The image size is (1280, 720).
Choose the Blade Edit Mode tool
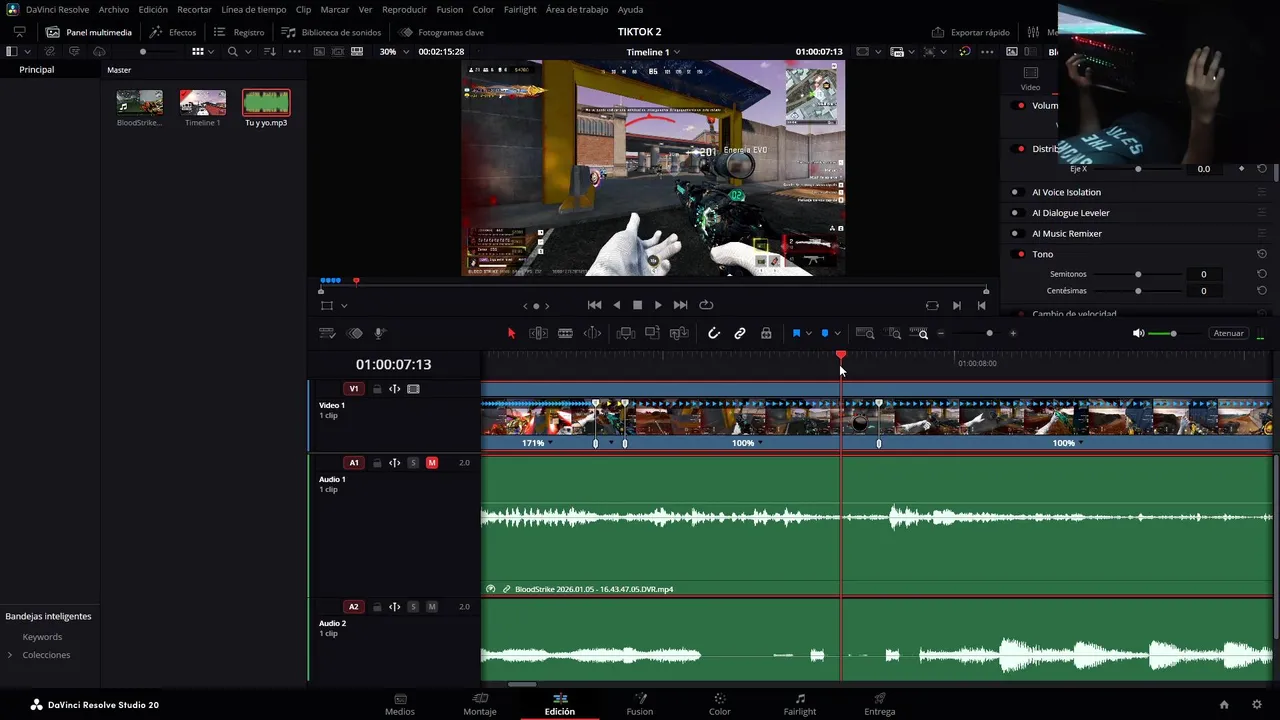[565, 333]
